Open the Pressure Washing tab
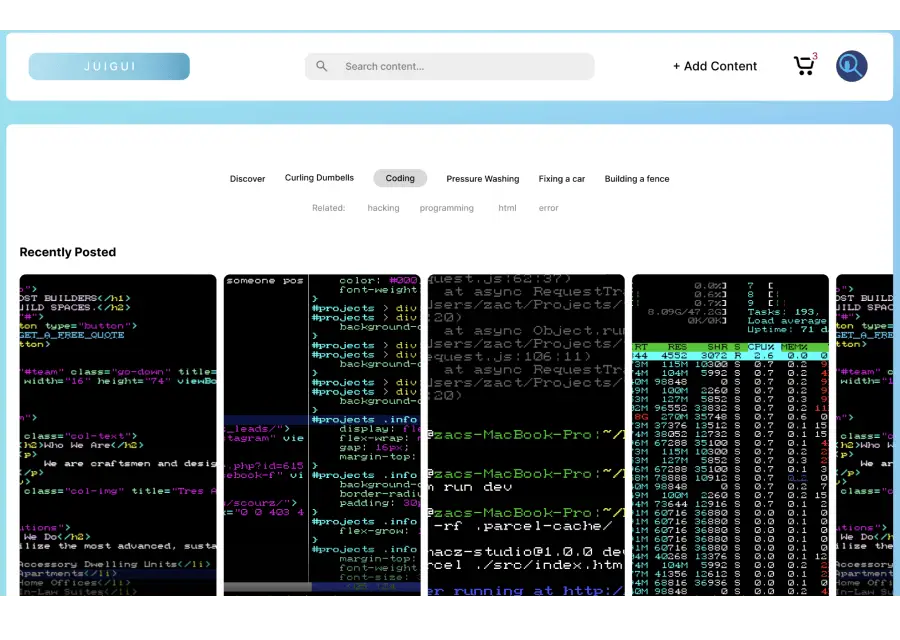 click(483, 179)
